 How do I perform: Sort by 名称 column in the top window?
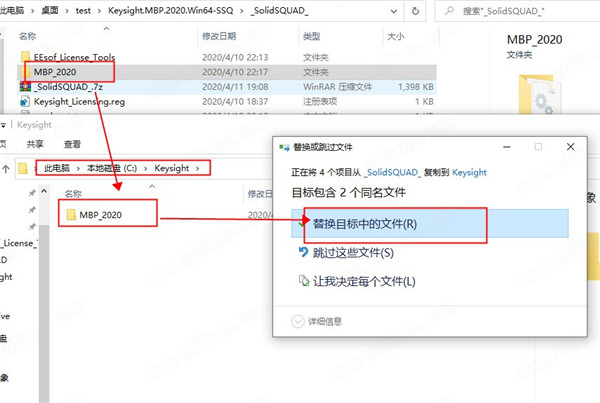point(28,36)
